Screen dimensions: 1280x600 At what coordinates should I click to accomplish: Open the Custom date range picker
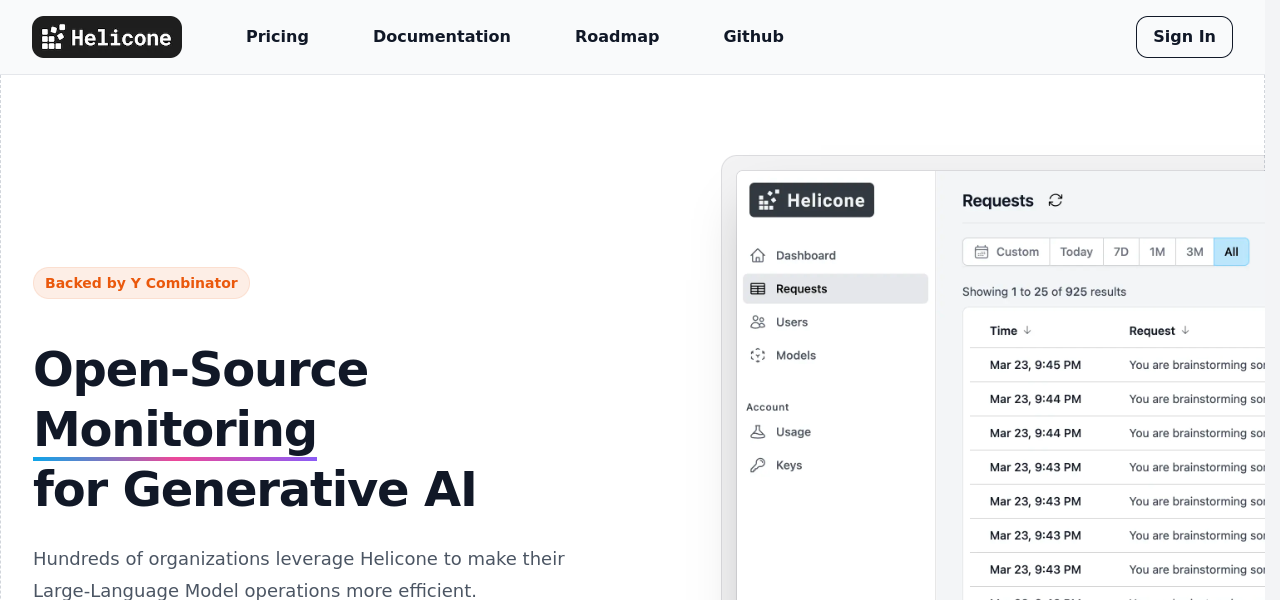coord(1006,252)
